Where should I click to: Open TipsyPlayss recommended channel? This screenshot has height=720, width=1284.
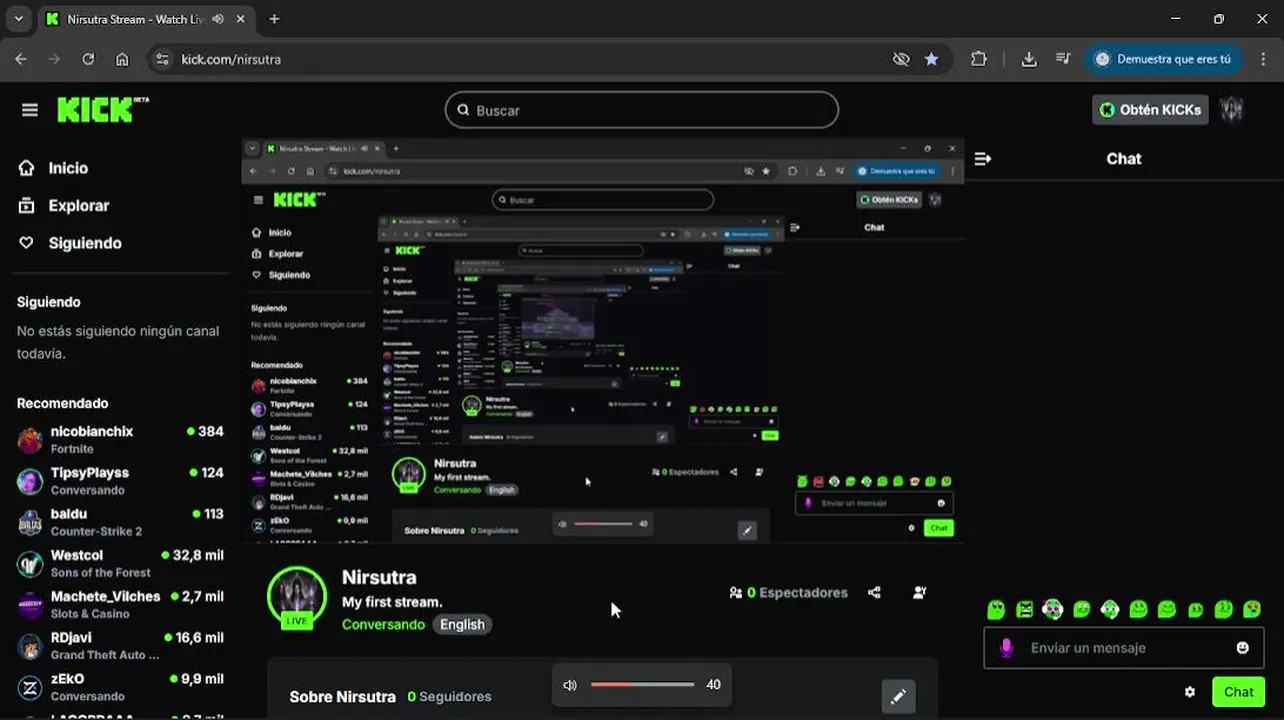pos(120,480)
